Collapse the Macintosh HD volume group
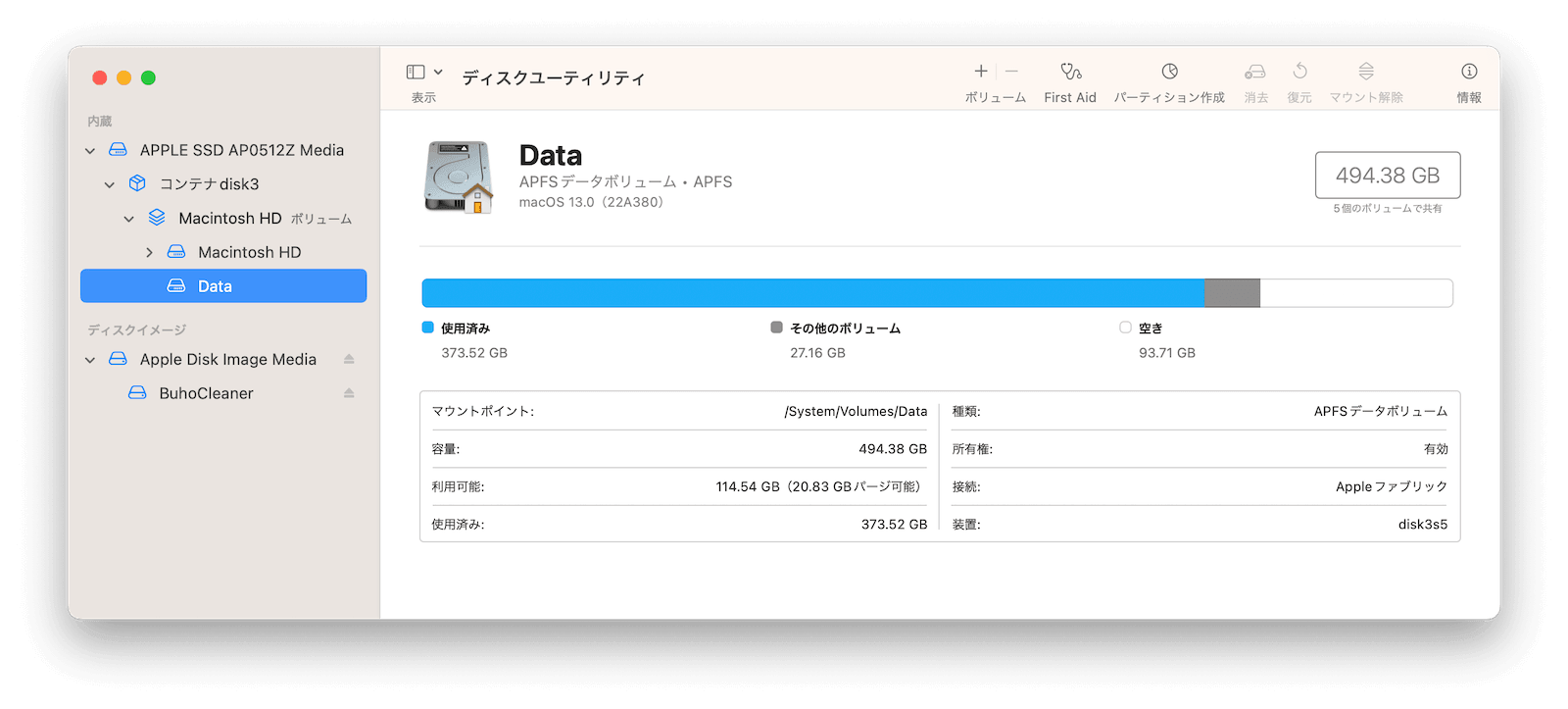The image size is (1568, 709). tap(129, 219)
